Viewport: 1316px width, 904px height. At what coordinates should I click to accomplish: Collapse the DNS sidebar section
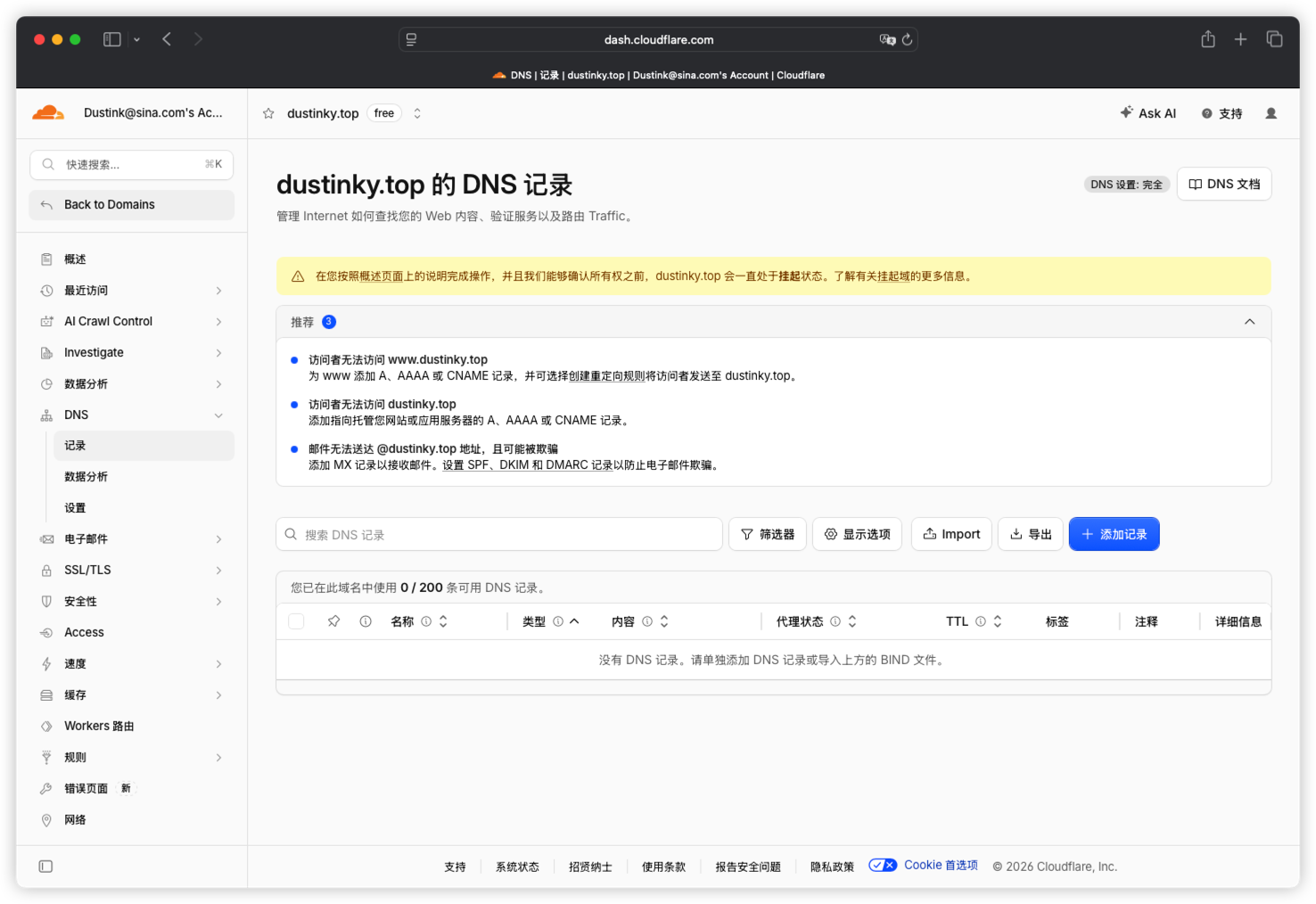coord(218,415)
